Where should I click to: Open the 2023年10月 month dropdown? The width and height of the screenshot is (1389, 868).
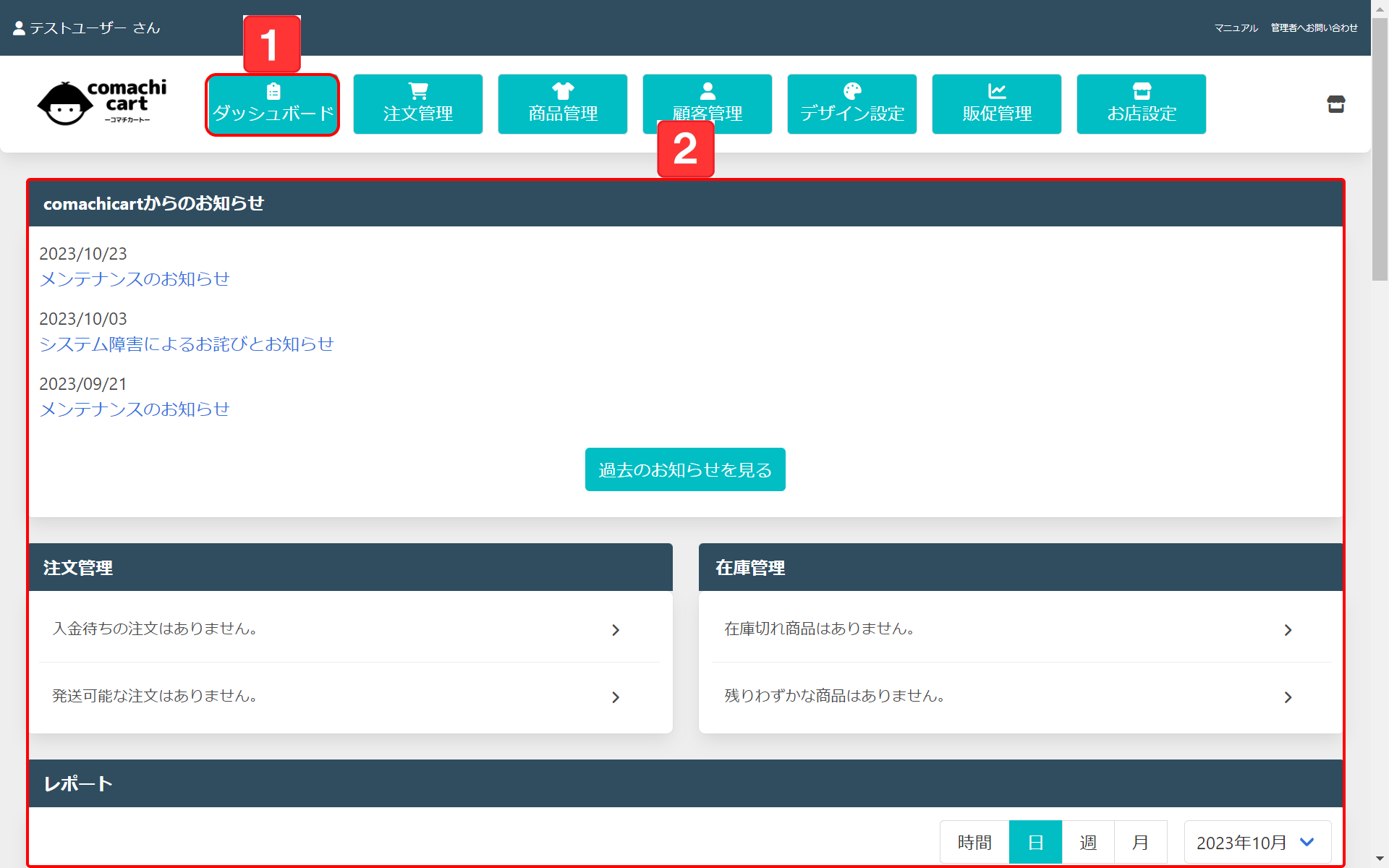tap(1257, 842)
